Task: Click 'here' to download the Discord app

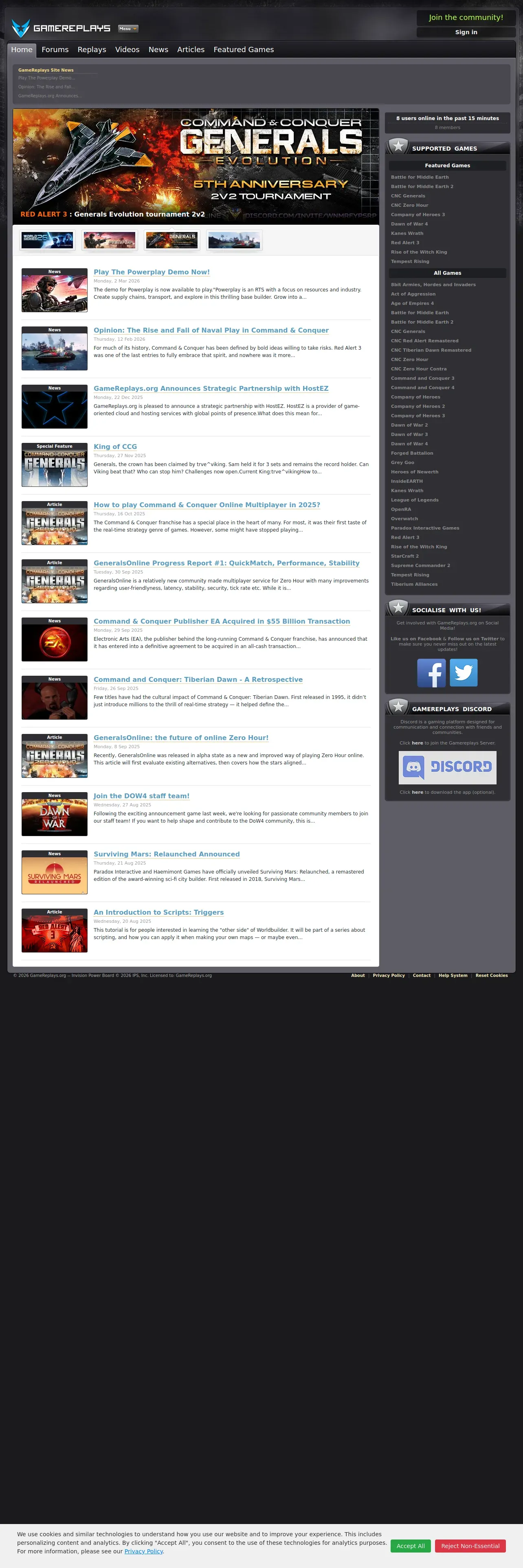Action: tap(417, 793)
